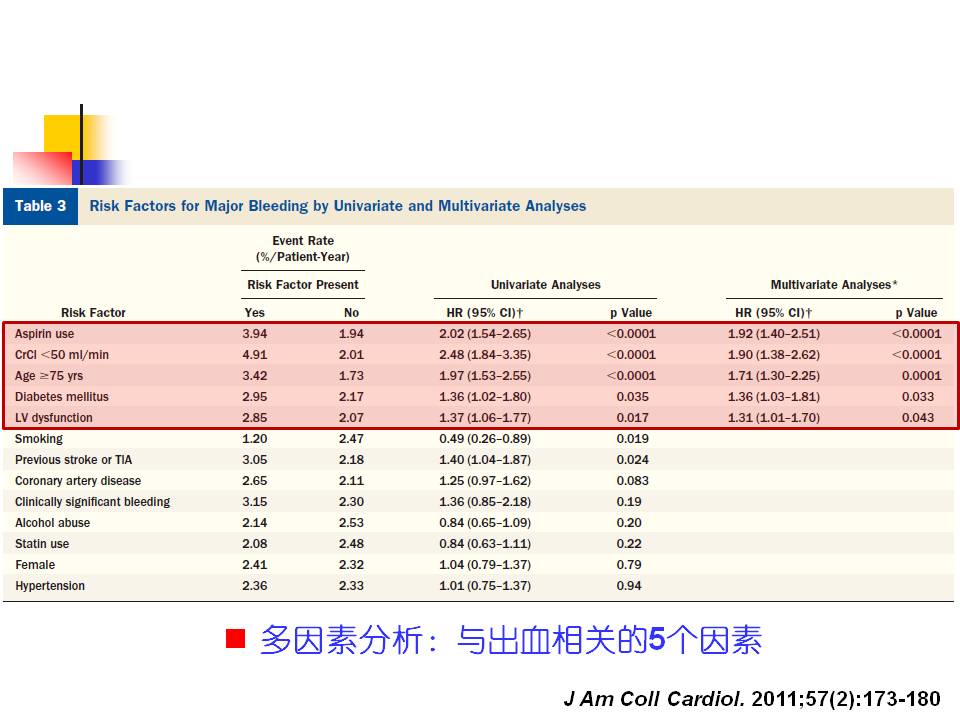
Task: Click the blue Table 3 label
Action: [40, 206]
